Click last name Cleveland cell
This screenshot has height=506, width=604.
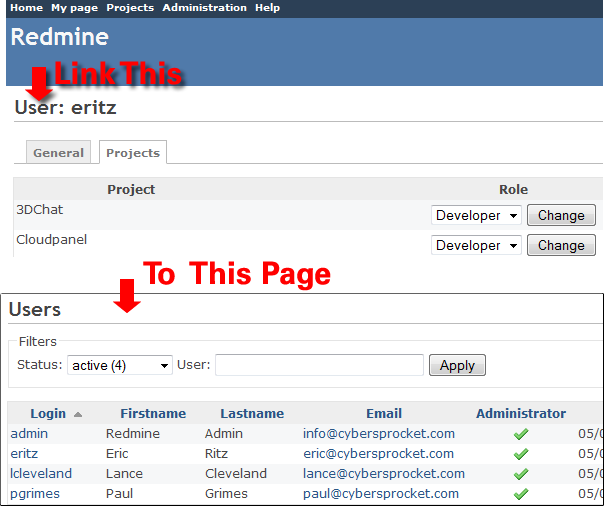(x=236, y=474)
